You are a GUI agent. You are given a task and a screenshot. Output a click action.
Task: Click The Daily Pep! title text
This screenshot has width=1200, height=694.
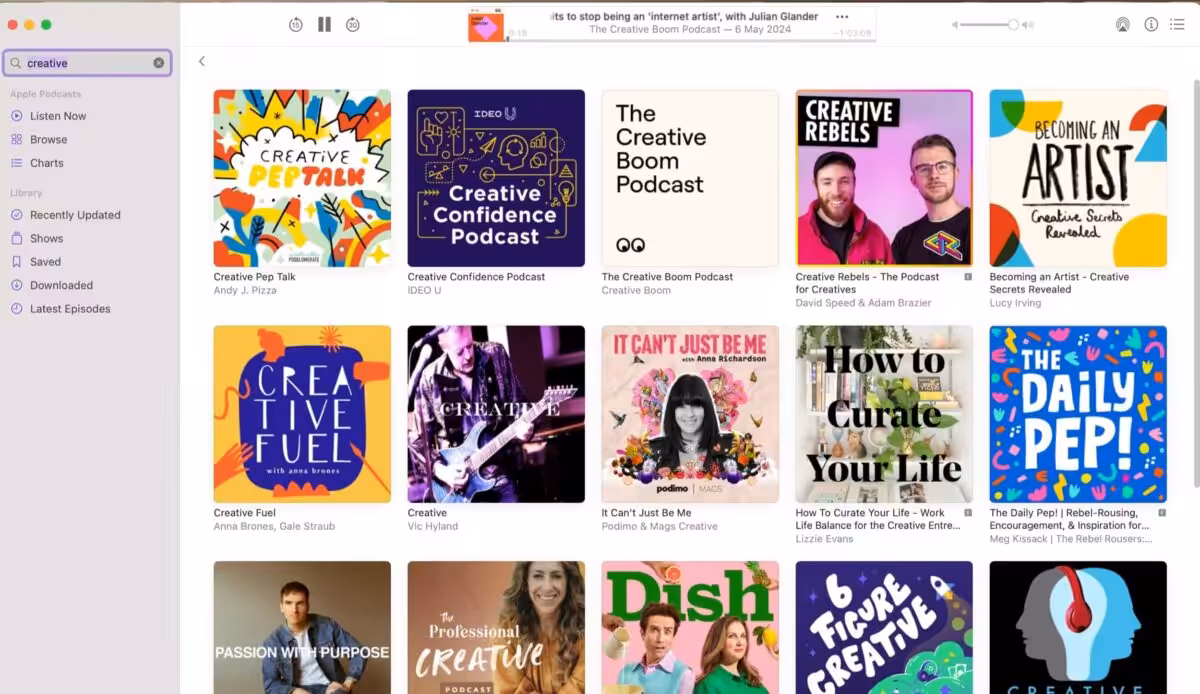point(1070,519)
